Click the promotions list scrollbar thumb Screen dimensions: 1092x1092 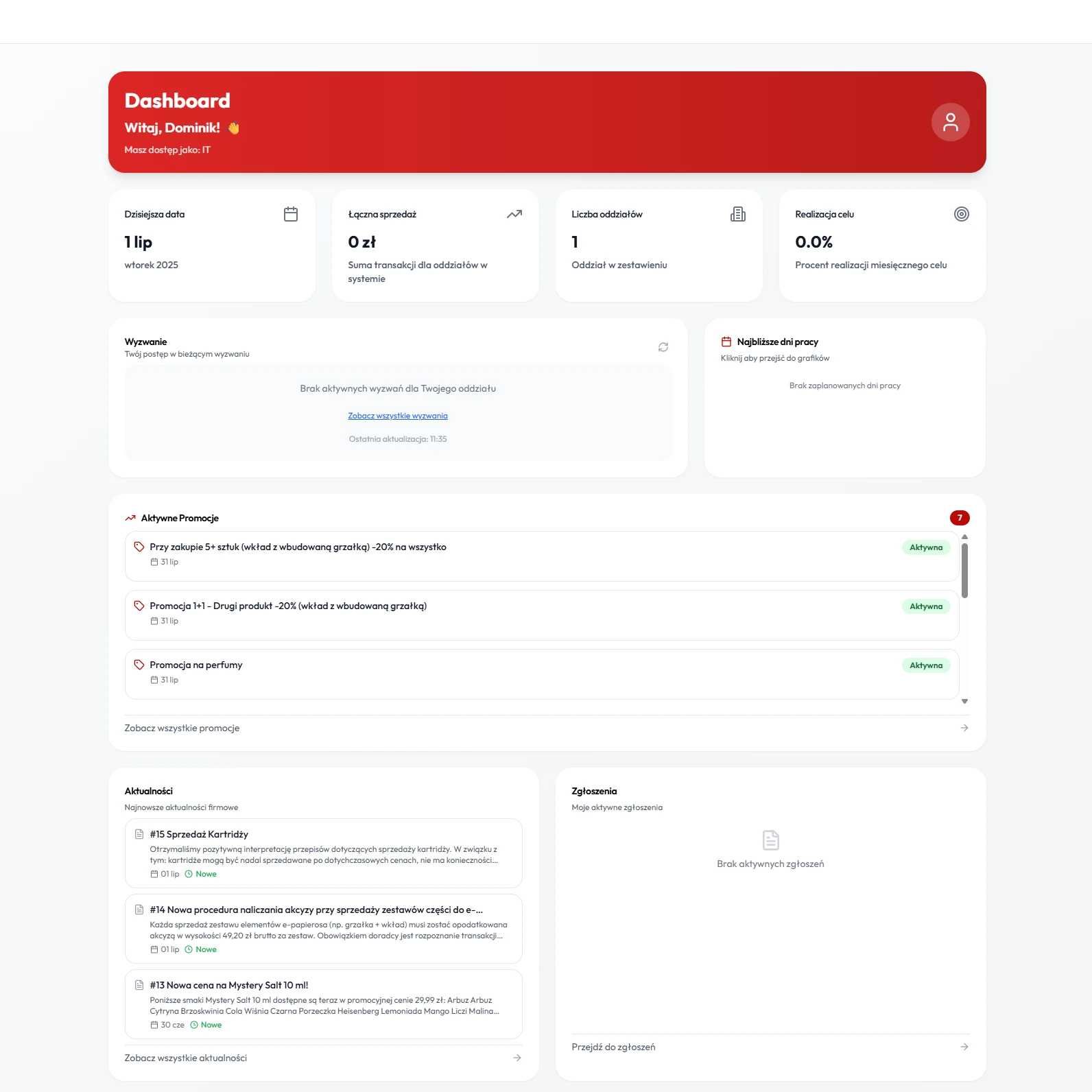pyautogui.click(x=965, y=571)
